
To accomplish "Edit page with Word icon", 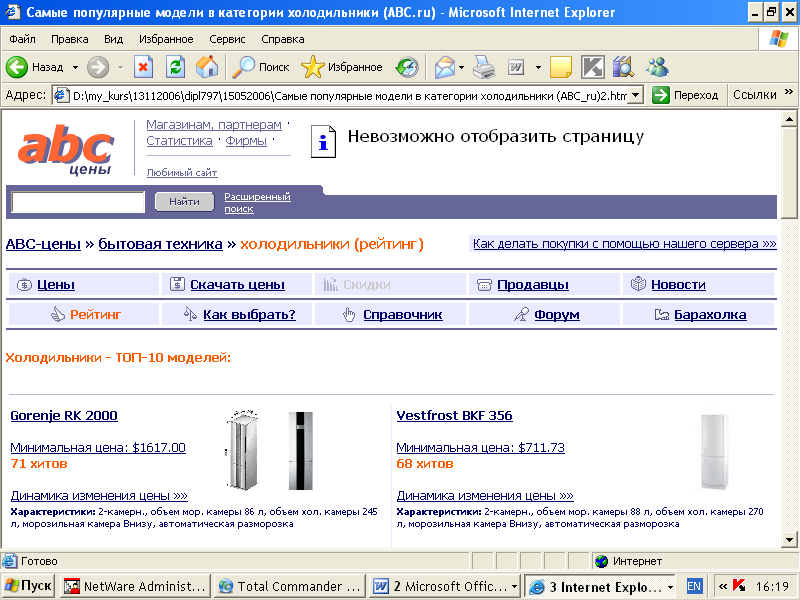I will (516, 67).
